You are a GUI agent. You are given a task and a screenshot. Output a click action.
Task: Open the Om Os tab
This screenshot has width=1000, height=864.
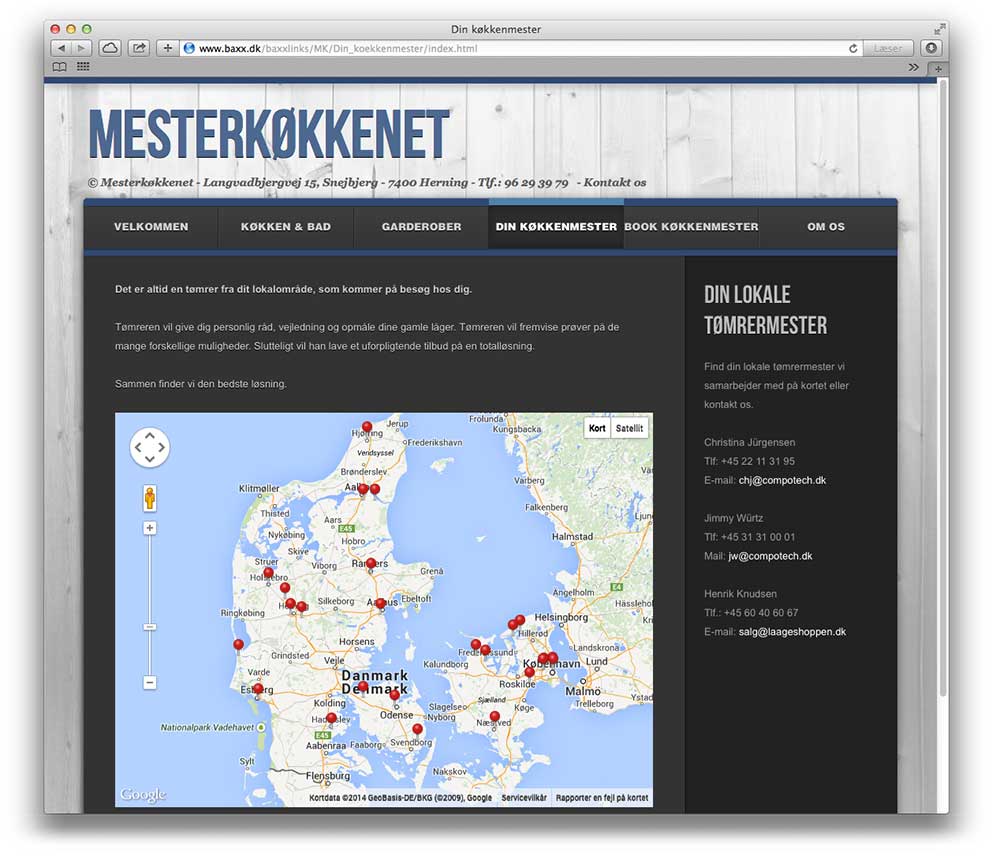[x=826, y=226]
